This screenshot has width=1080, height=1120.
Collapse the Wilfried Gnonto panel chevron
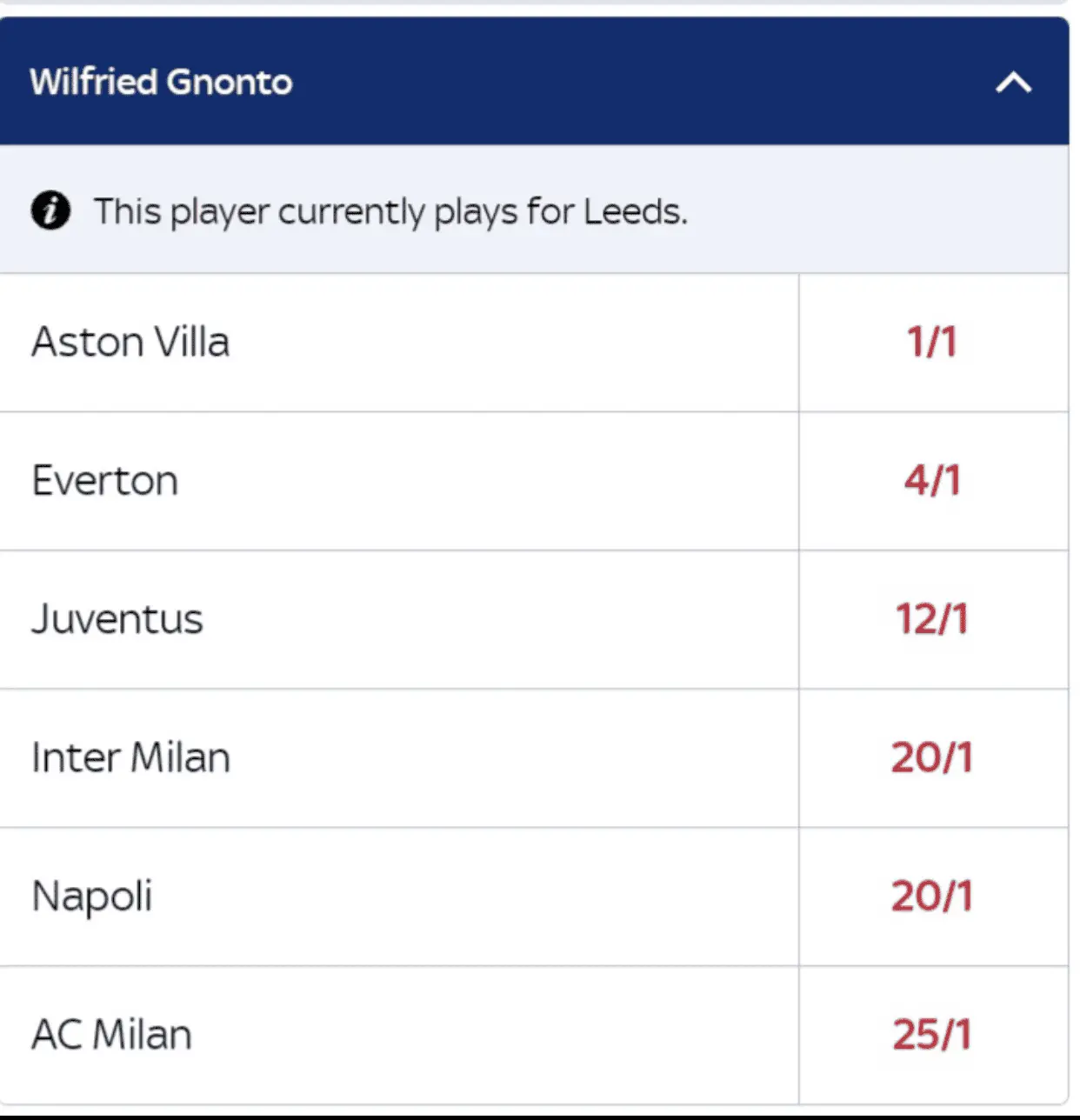coord(1013,83)
